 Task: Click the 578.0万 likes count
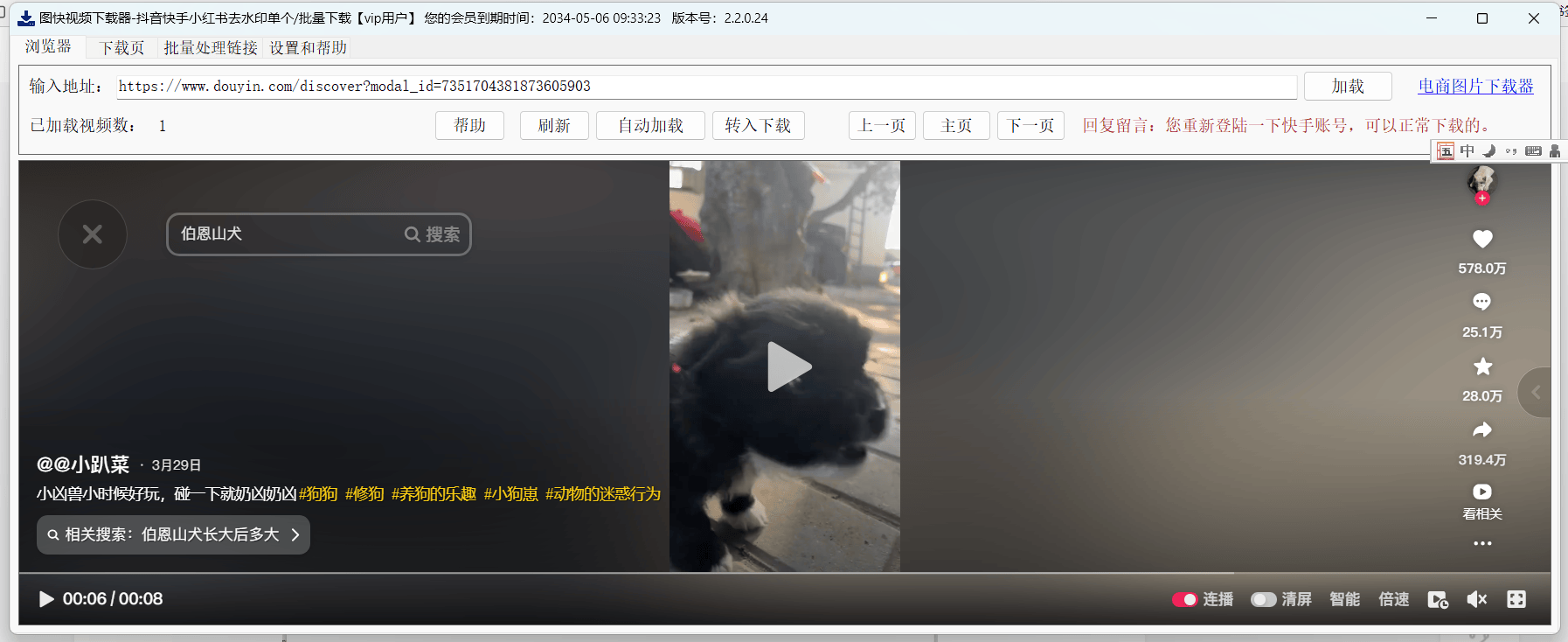(x=1482, y=269)
